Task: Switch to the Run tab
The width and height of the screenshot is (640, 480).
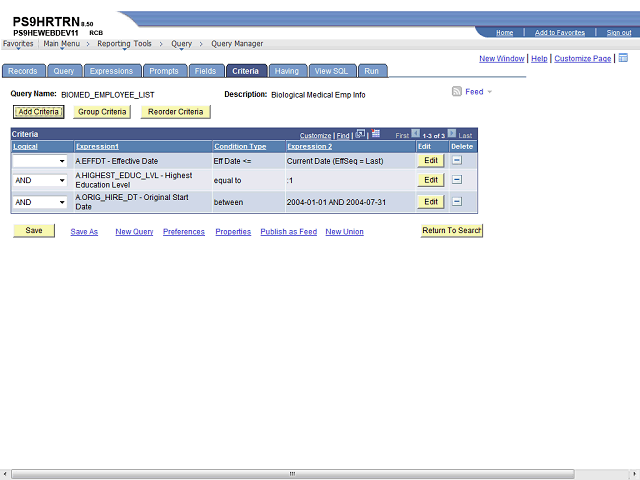Action: point(372,71)
